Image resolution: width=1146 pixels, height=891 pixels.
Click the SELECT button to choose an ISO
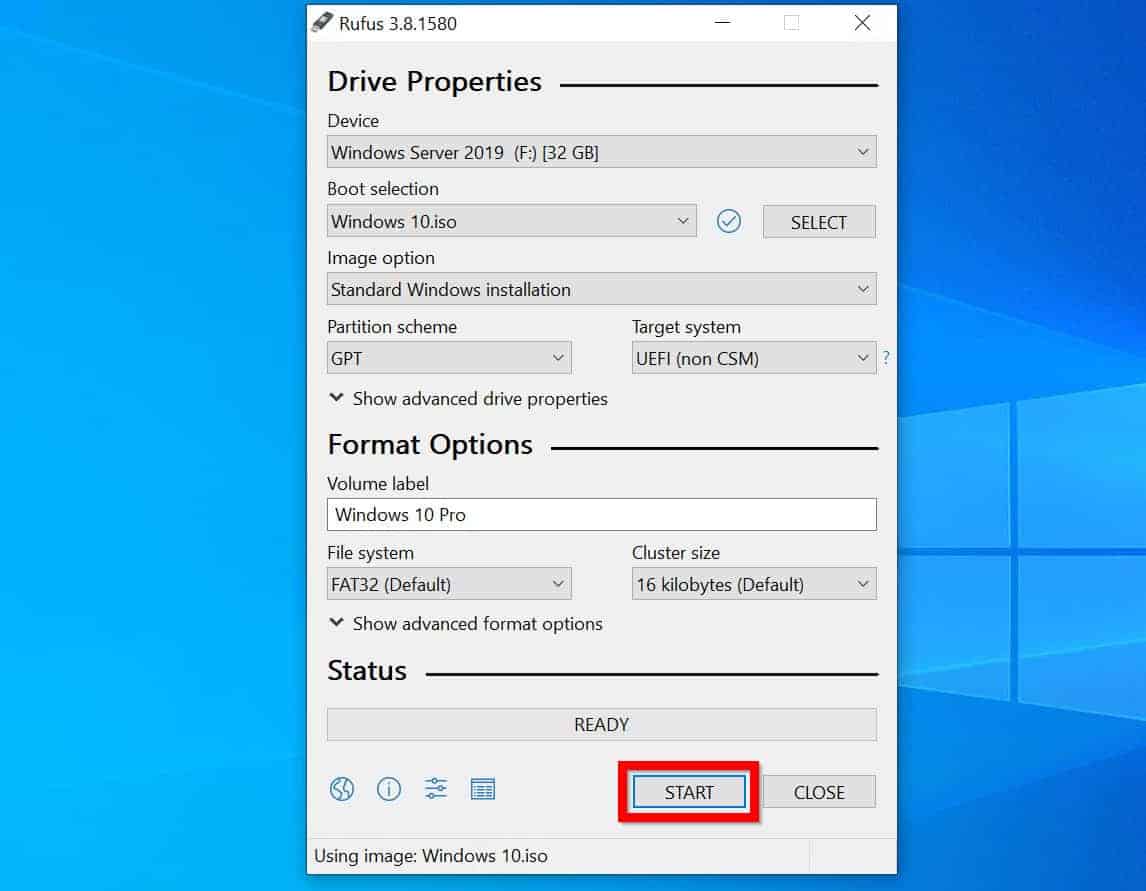[x=819, y=221]
